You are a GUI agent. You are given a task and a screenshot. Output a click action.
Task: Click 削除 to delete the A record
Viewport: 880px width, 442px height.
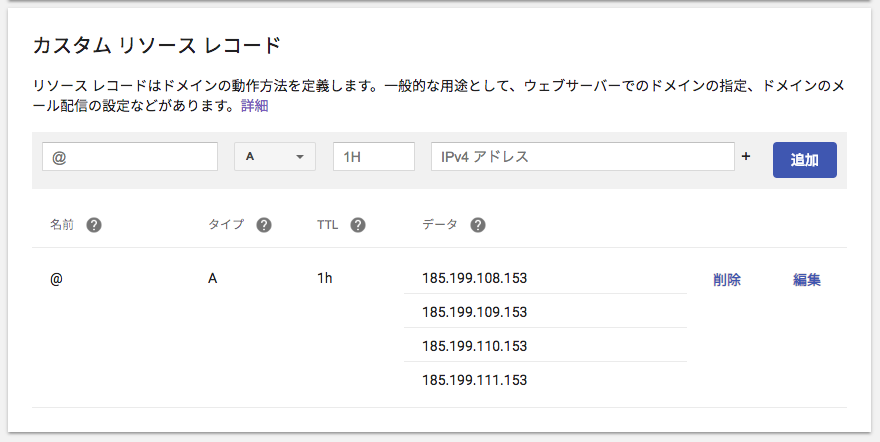tap(727, 280)
